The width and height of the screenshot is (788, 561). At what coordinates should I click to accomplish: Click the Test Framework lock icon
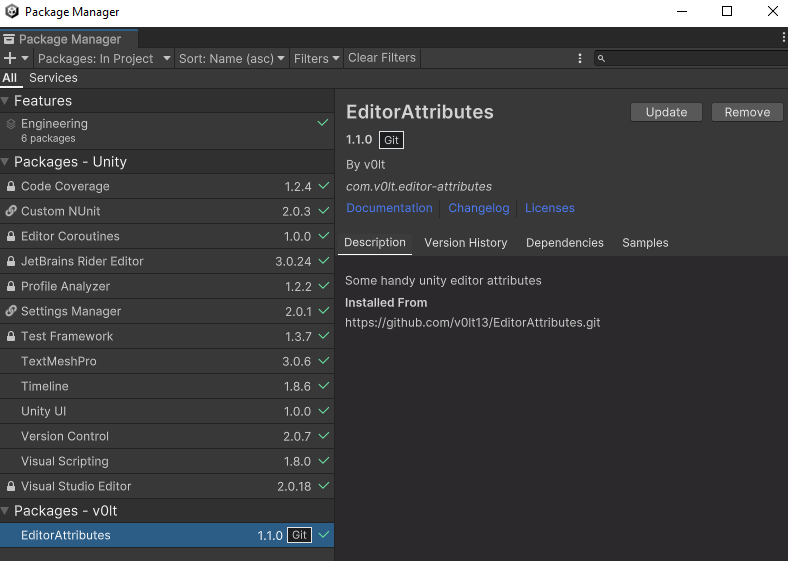coord(11,336)
